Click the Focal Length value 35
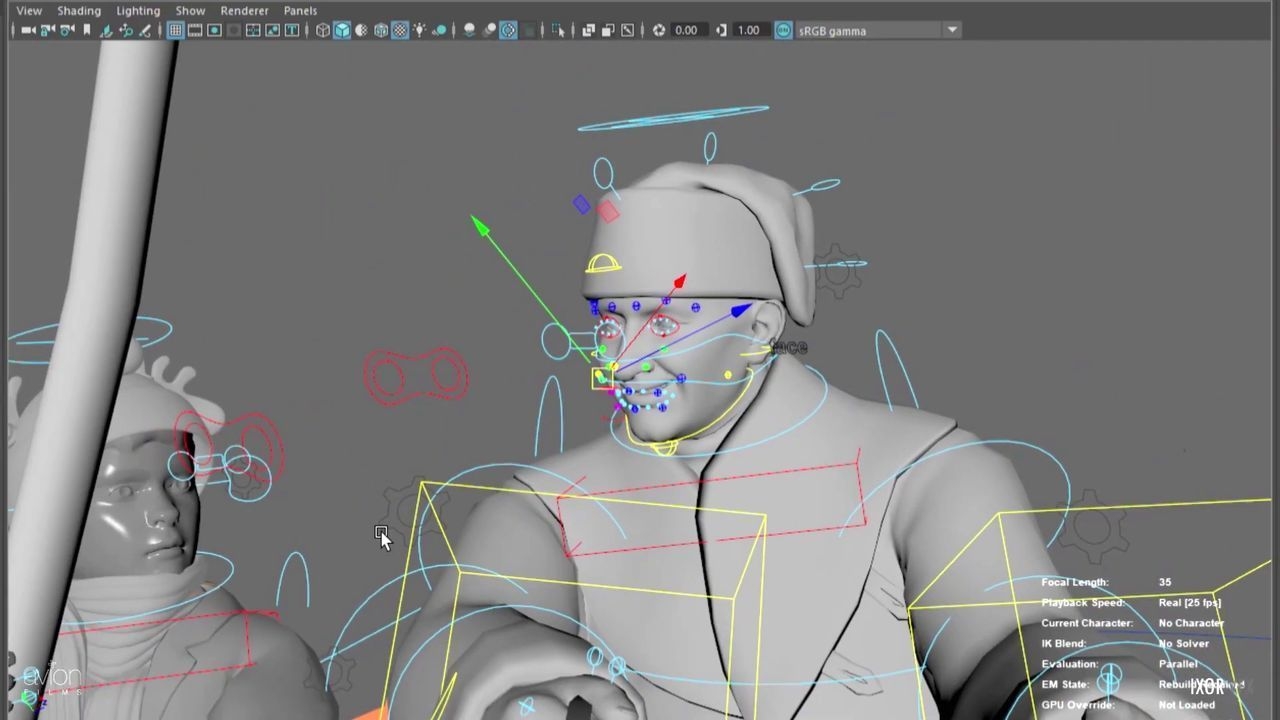 [x=1165, y=582]
